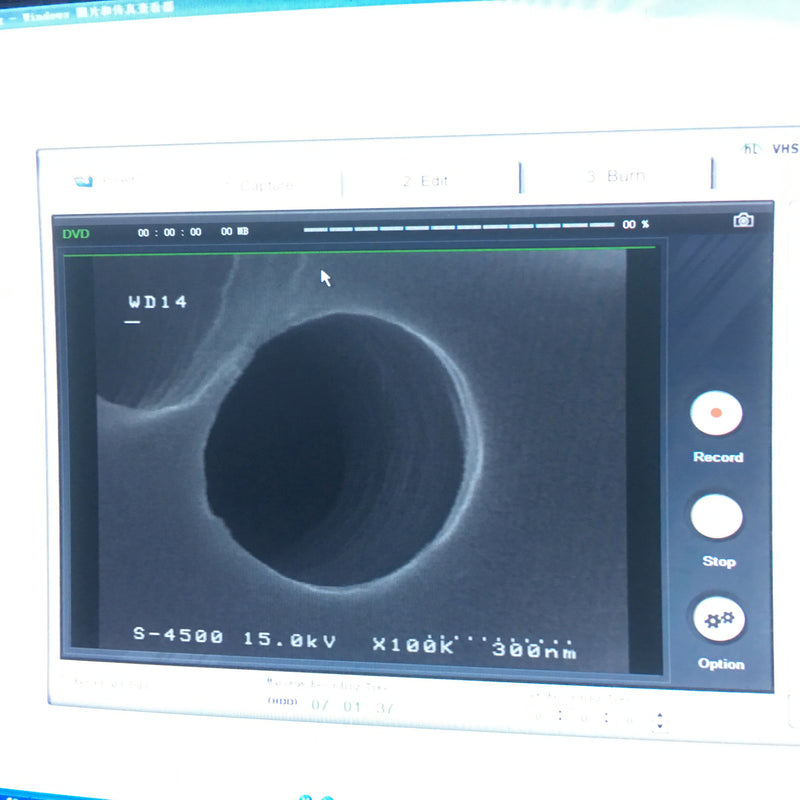Click the VHS logo text
This screenshot has height=800, width=800.
pyautogui.click(x=785, y=148)
